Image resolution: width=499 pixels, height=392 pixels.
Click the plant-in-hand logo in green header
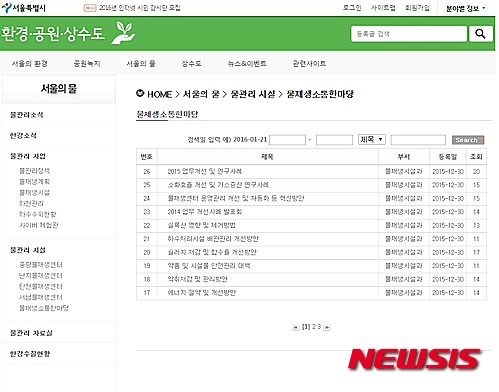pyautogui.click(x=123, y=33)
